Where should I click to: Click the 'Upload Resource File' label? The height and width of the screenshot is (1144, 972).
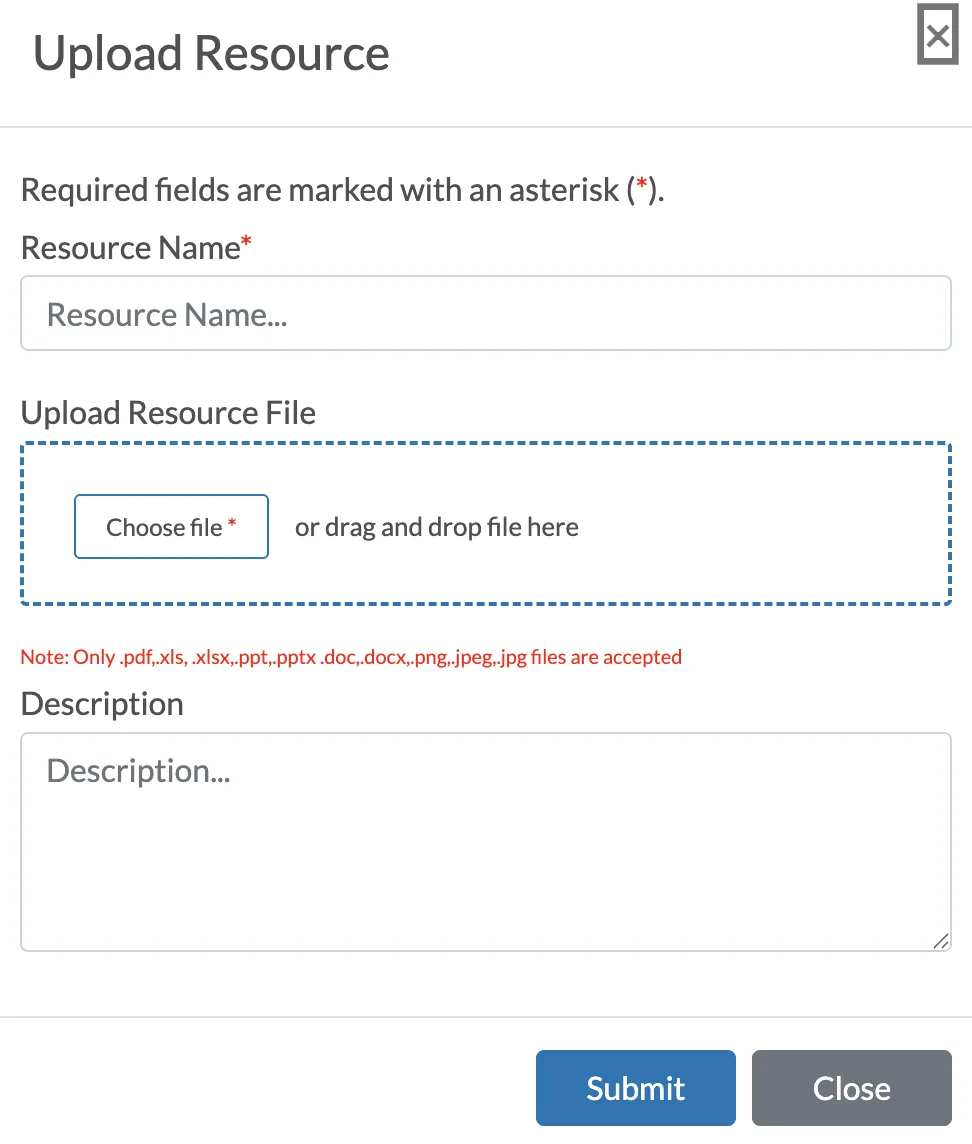pos(168,413)
